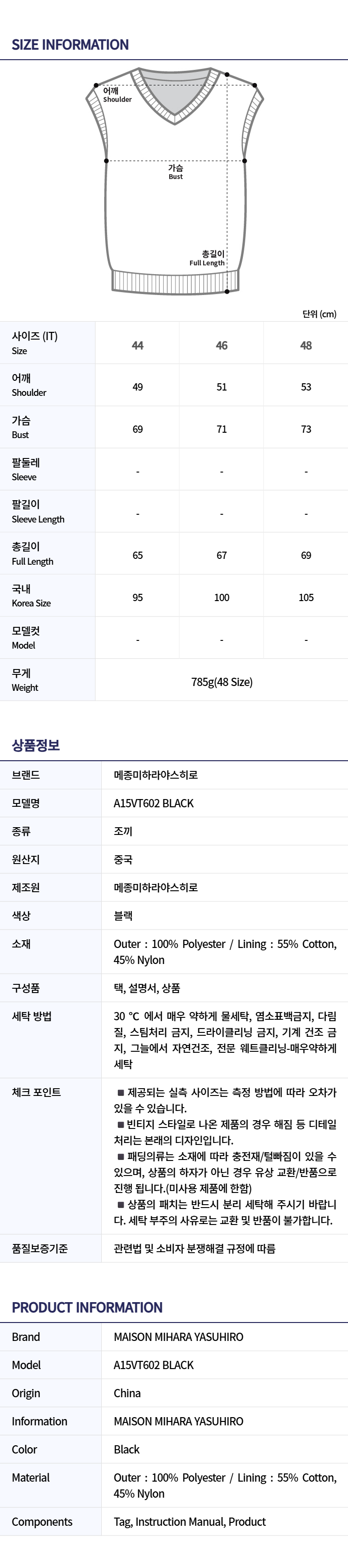The height and width of the screenshot is (1568, 348).
Task: Click the SIZE INFORMATION heading
Action: click(70, 45)
